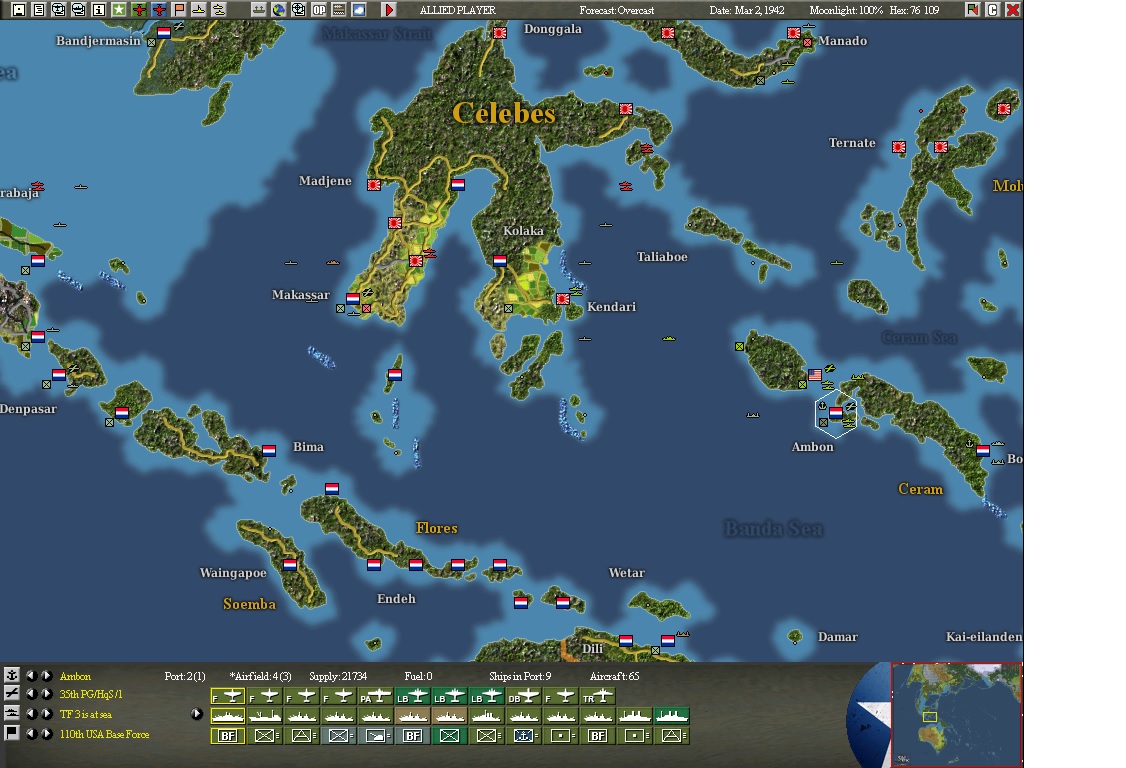This screenshot has height=768, width=1126.
Task: Click the Dutch flag near Waingapoe
Action: [289, 564]
